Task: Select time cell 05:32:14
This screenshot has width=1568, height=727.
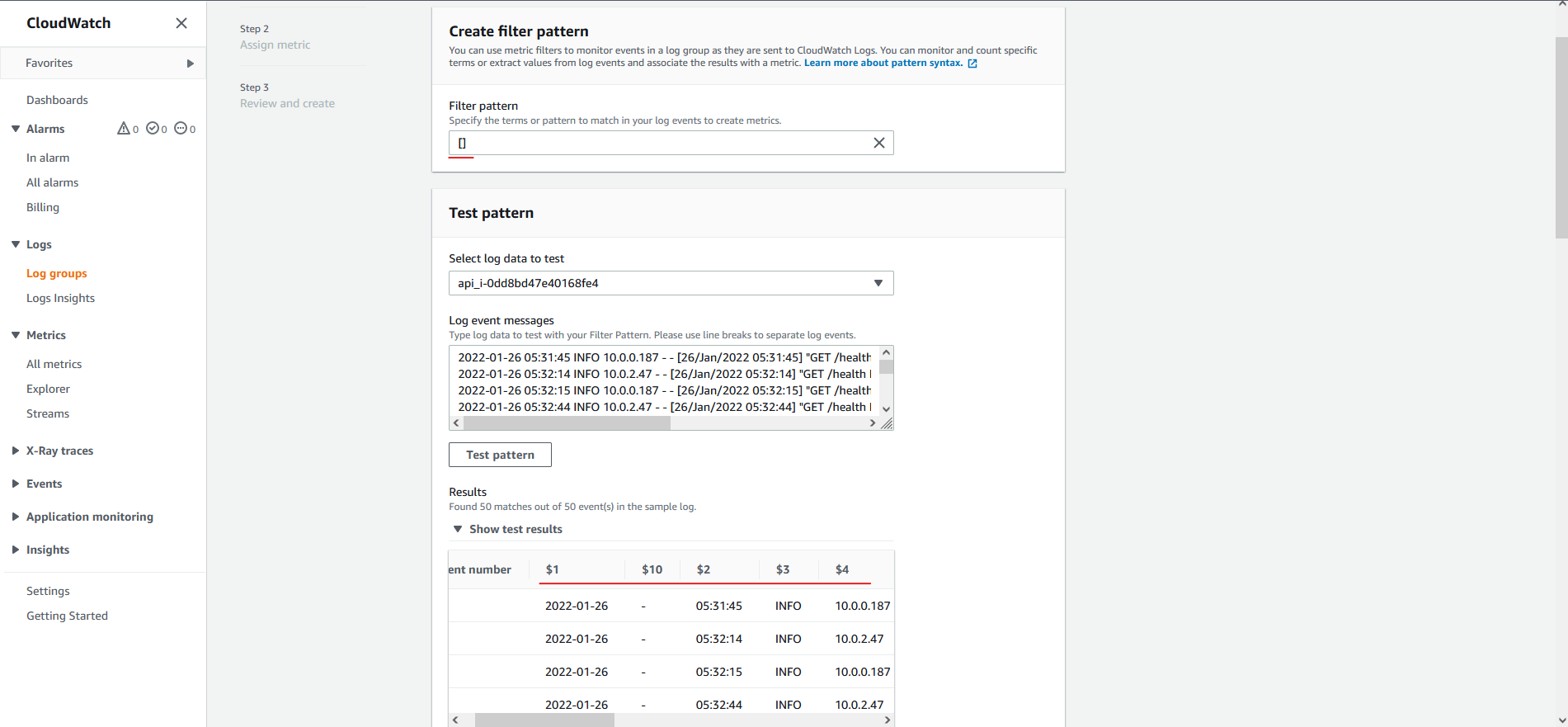Action: point(718,639)
